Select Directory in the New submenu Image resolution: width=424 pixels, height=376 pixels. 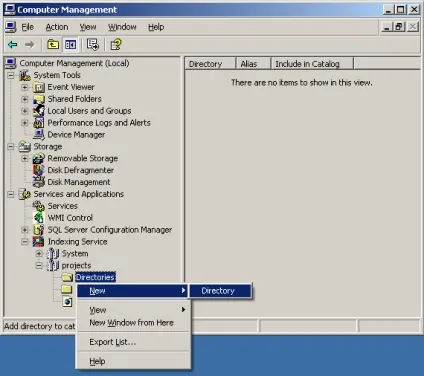(x=220, y=291)
